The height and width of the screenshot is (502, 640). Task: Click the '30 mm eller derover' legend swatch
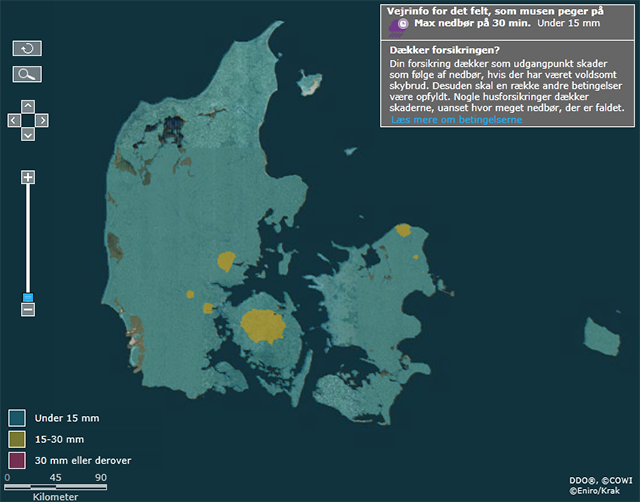(x=17, y=460)
